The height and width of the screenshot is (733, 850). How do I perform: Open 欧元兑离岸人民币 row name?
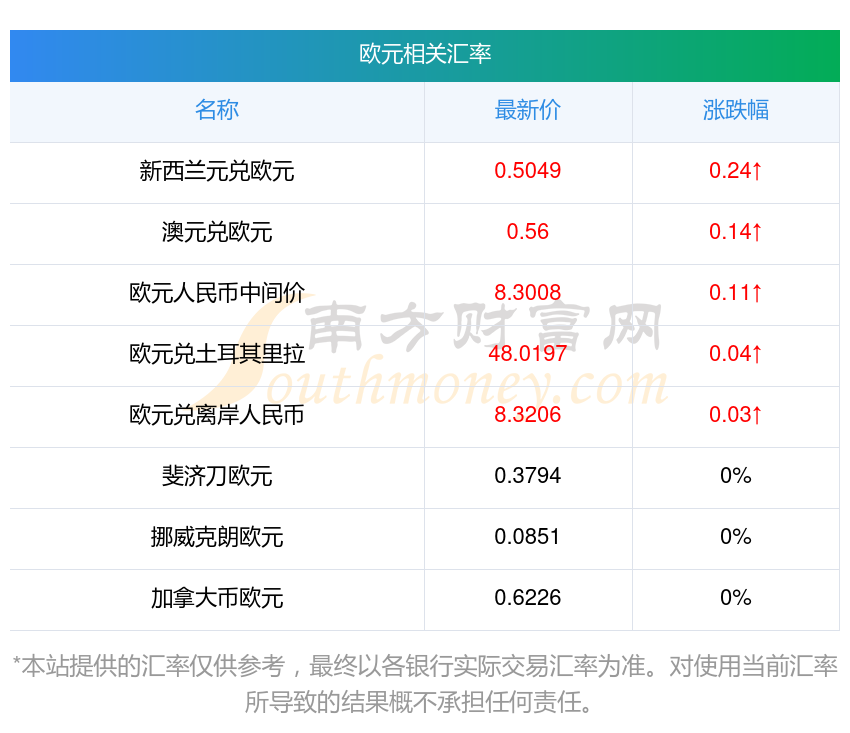click(x=217, y=415)
